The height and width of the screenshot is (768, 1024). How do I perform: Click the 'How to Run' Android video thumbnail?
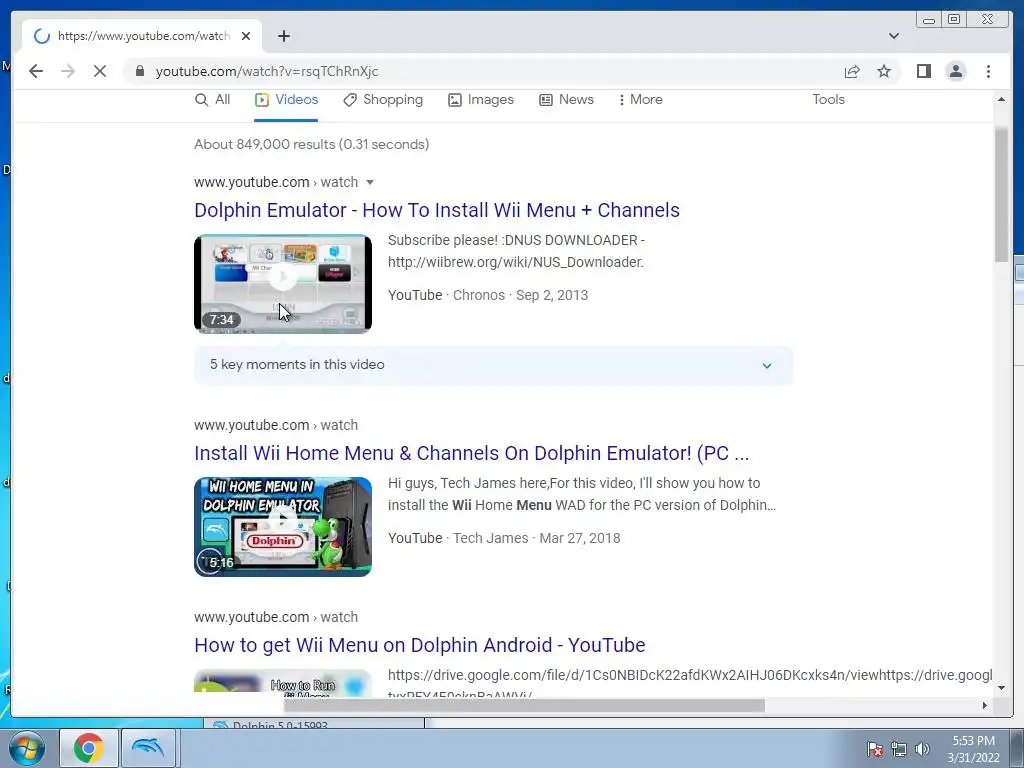pyautogui.click(x=283, y=682)
